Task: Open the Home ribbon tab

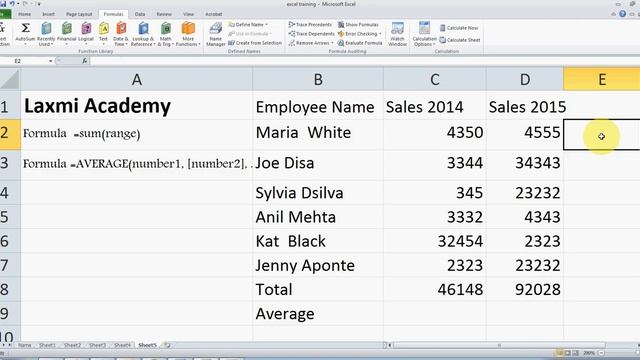Action: tap(24, 14)
